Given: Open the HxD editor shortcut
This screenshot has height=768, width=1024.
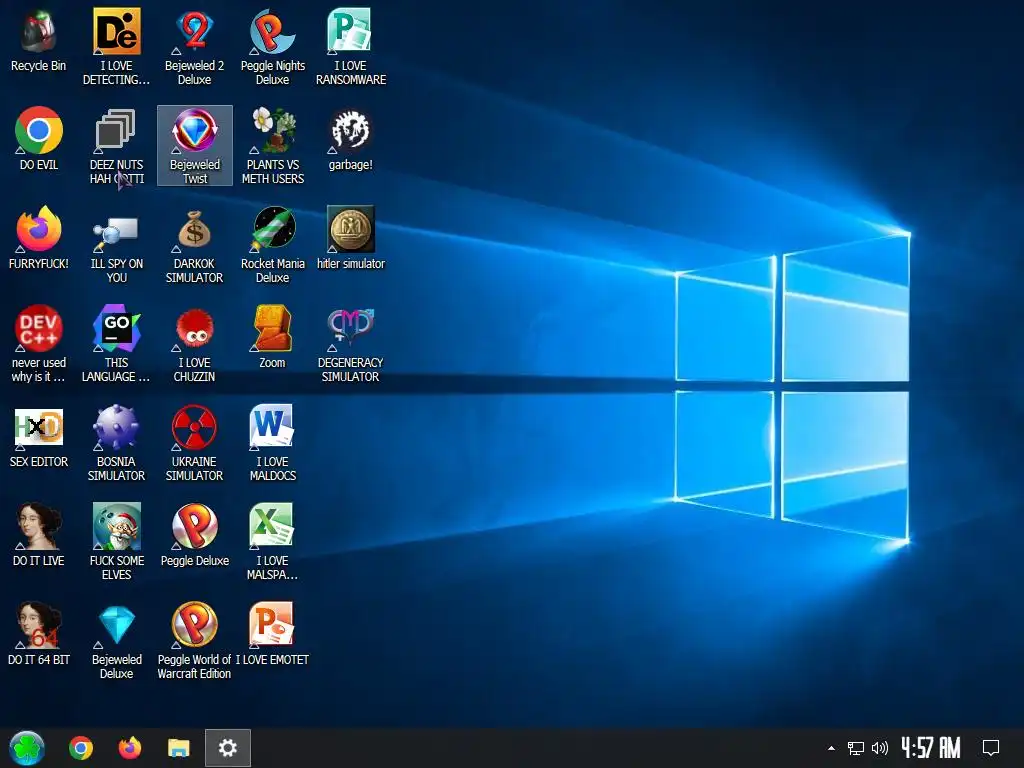Looking at the screenshot, I should [x=39, y=436].
